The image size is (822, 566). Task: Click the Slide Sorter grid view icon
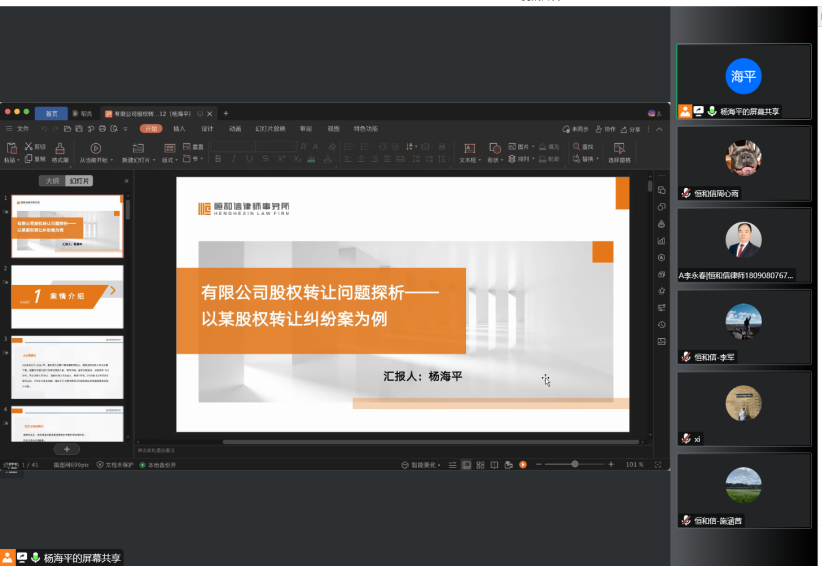coord(480,465)
